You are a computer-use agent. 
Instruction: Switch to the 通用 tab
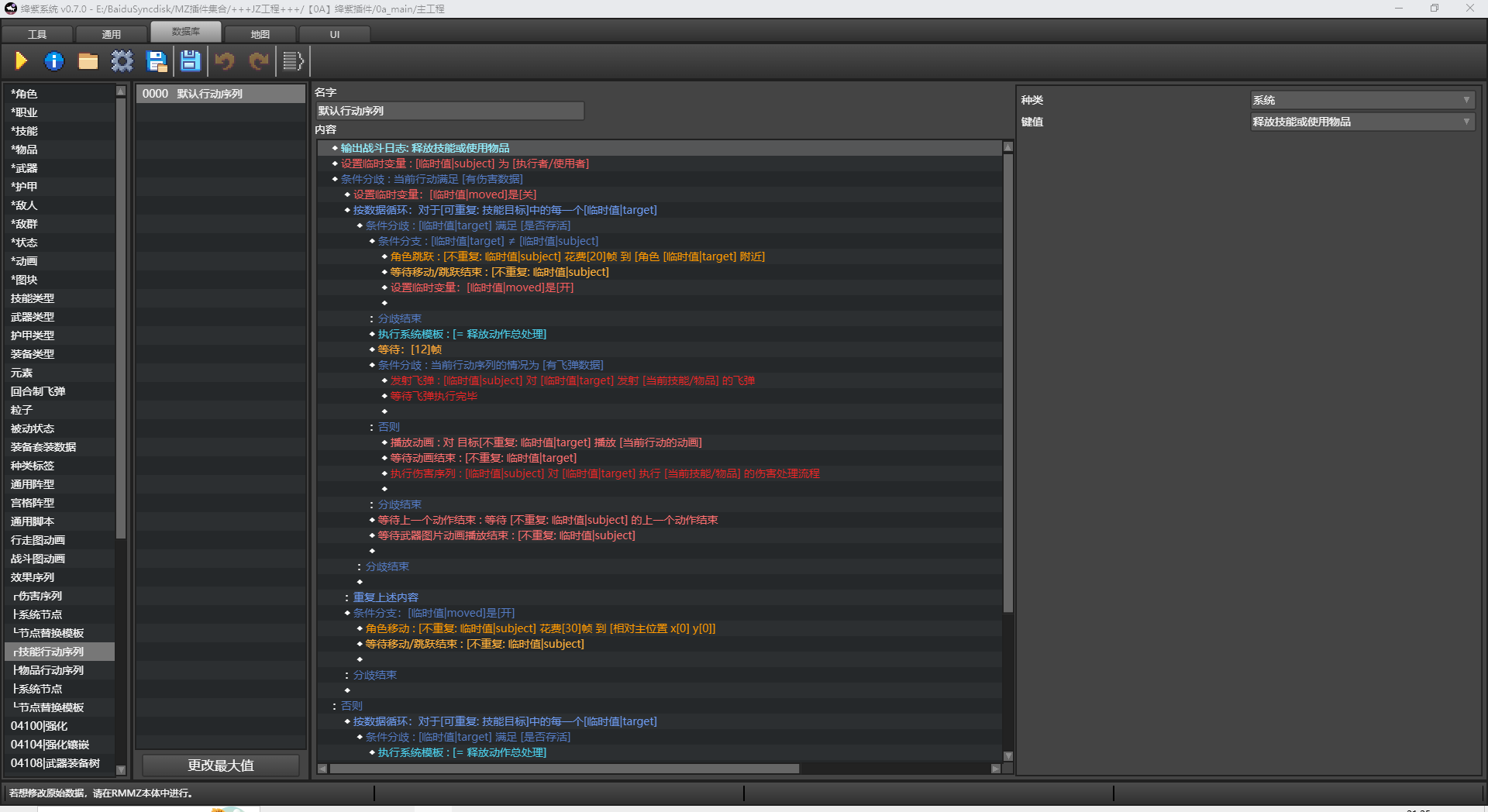pos(112,34)
